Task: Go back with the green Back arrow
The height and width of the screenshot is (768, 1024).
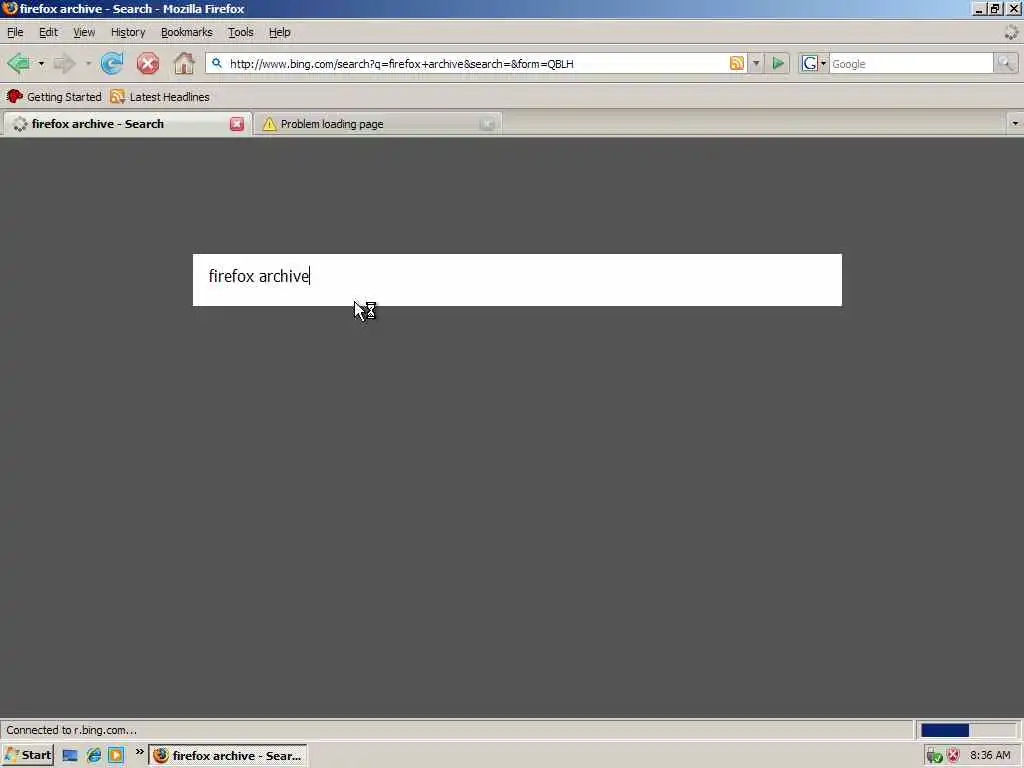Action: pyautogui.click(x=19, y=63)
